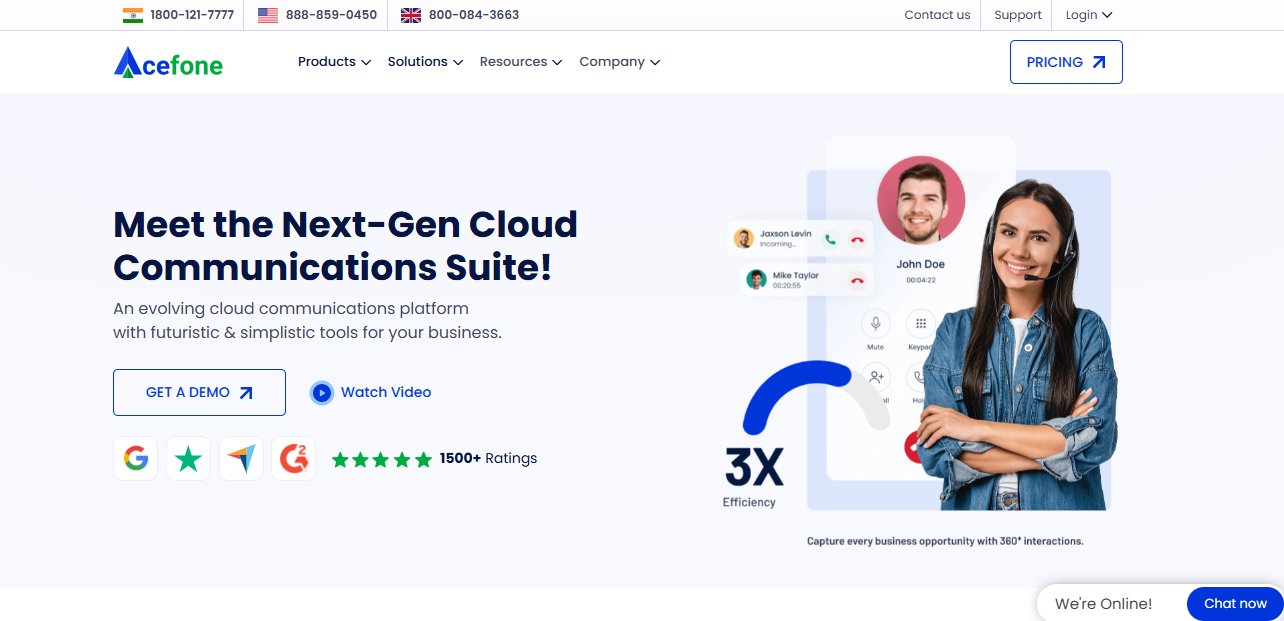Expand the Products dropdown menu
The width and height of the screenshot is (1284, 621).
pos(334,62)
